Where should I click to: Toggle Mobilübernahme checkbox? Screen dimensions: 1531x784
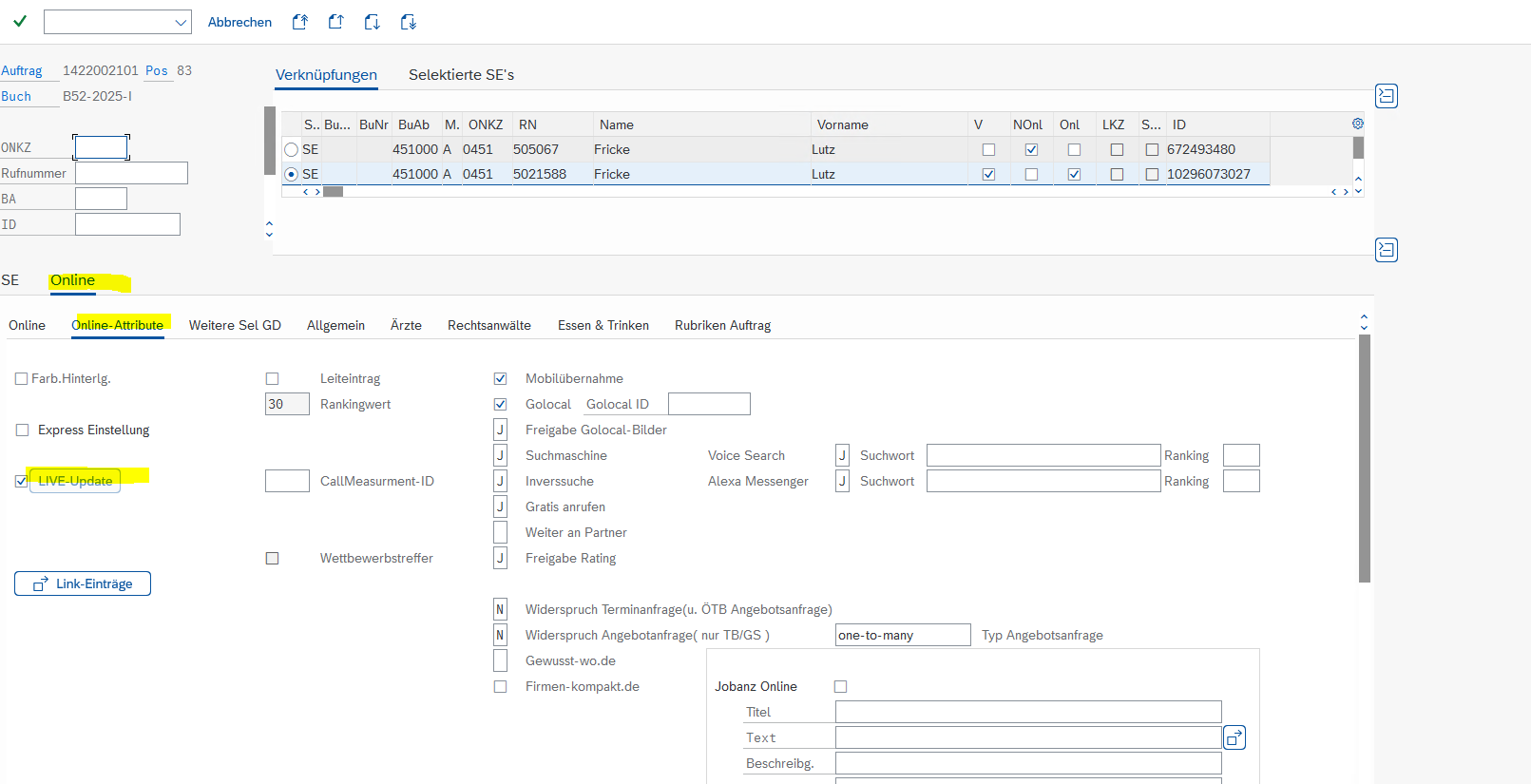click(500, 378)
